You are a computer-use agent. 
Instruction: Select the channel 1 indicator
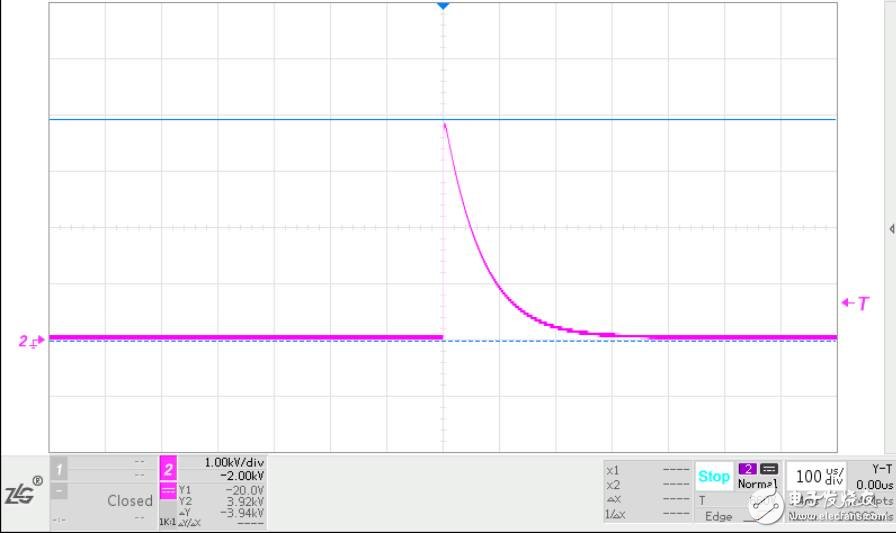click(60, 468)
